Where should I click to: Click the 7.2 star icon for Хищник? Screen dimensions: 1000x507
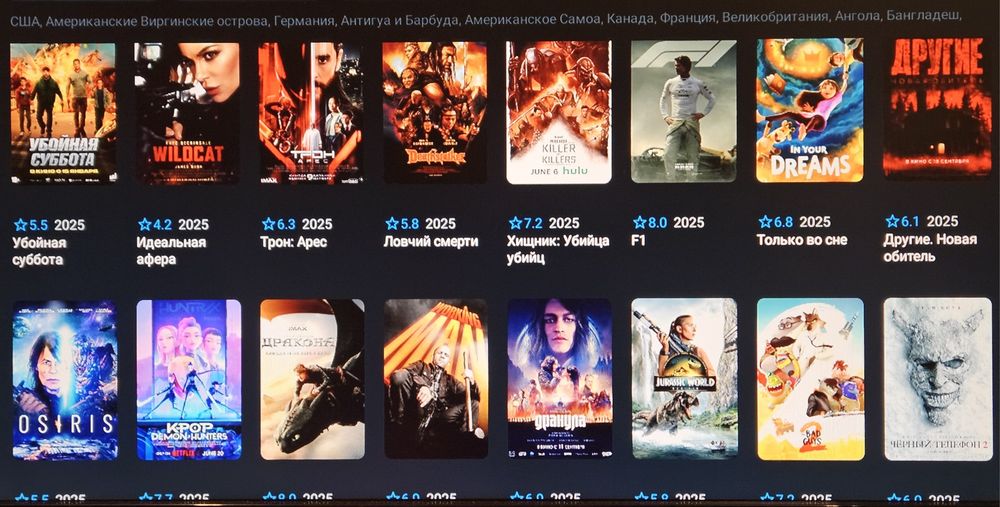tap(515, 223)
